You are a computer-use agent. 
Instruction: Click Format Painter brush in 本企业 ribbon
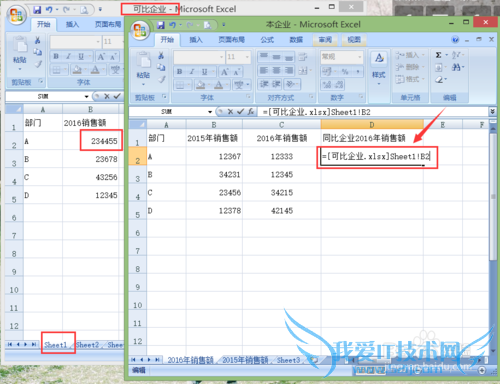click(x=161, y=79)
